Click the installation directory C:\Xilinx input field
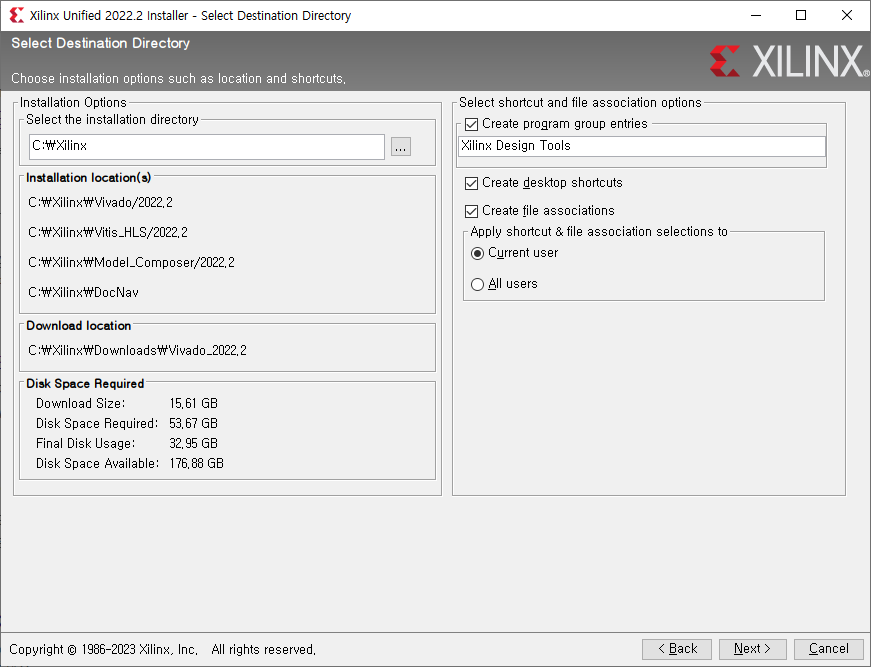Image resolution: width=871 pixels, height=667 pixels. point(207,147)
